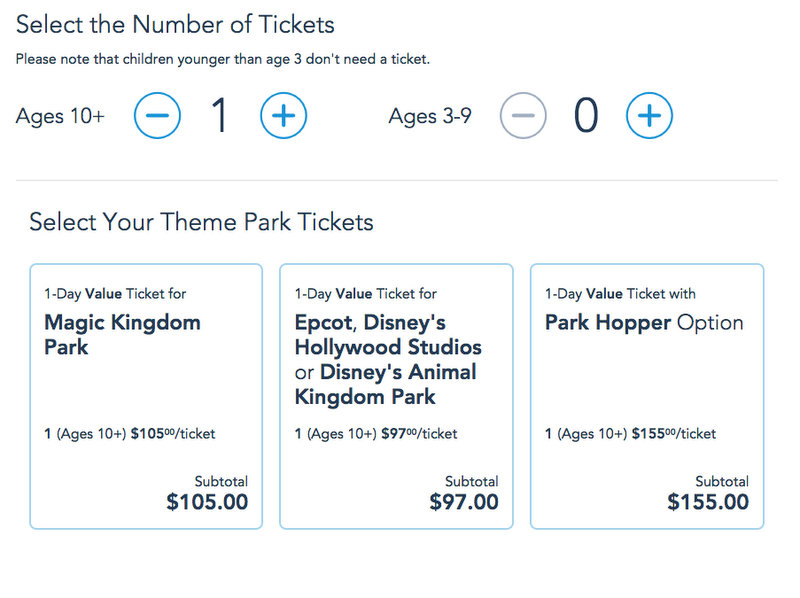Select the Magic Kingdom Park ticket card

point(146,396)
